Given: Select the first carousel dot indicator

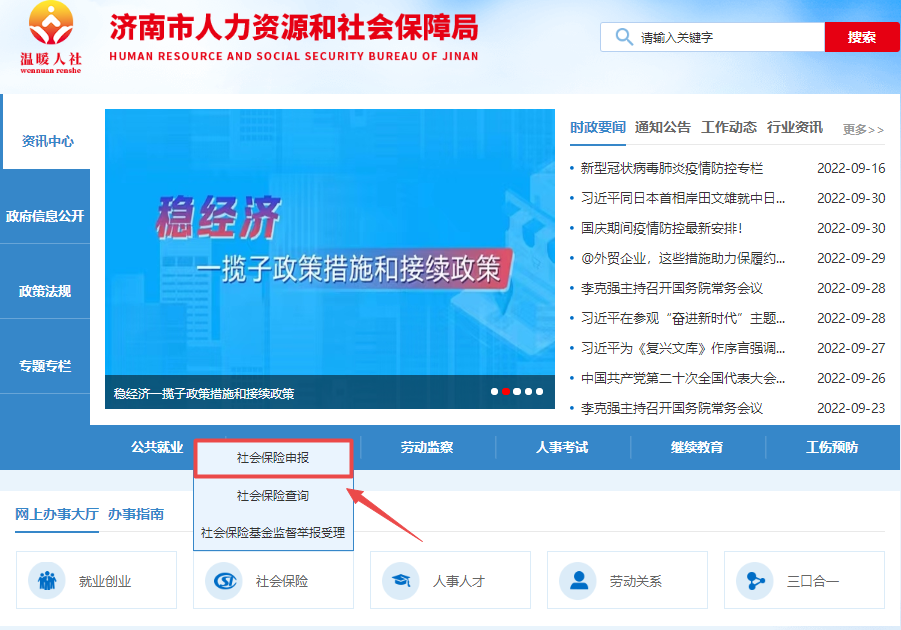Looking at the screenshot, I should 494,392.
